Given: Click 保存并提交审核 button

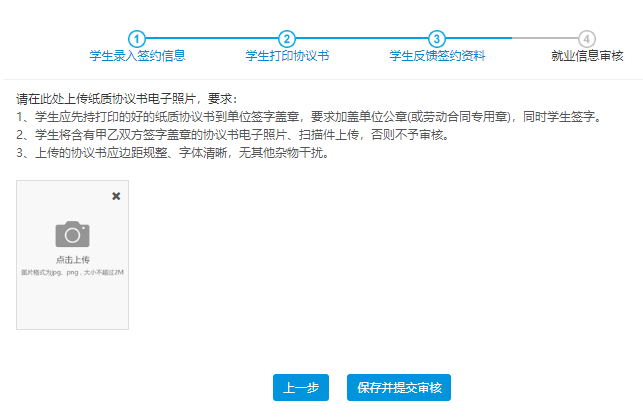Looking at the screenshot, I should click(399, 388).
